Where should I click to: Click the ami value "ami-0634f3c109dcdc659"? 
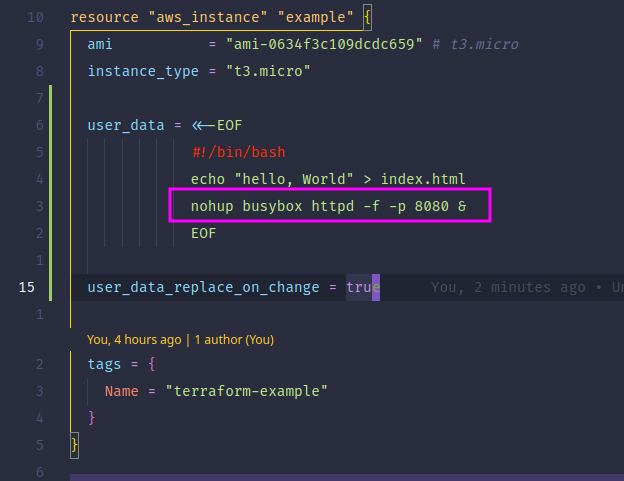pyautogui.click(x=324, y=44)
